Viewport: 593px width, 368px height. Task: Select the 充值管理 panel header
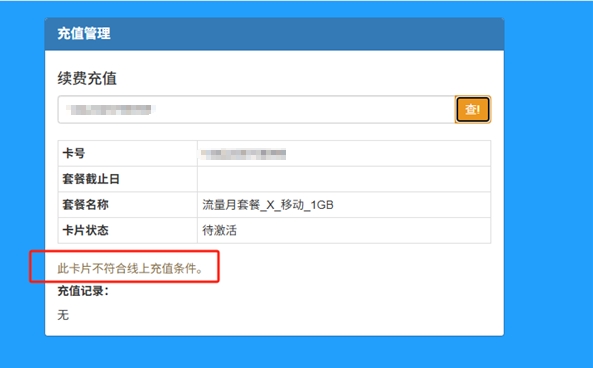274,34
